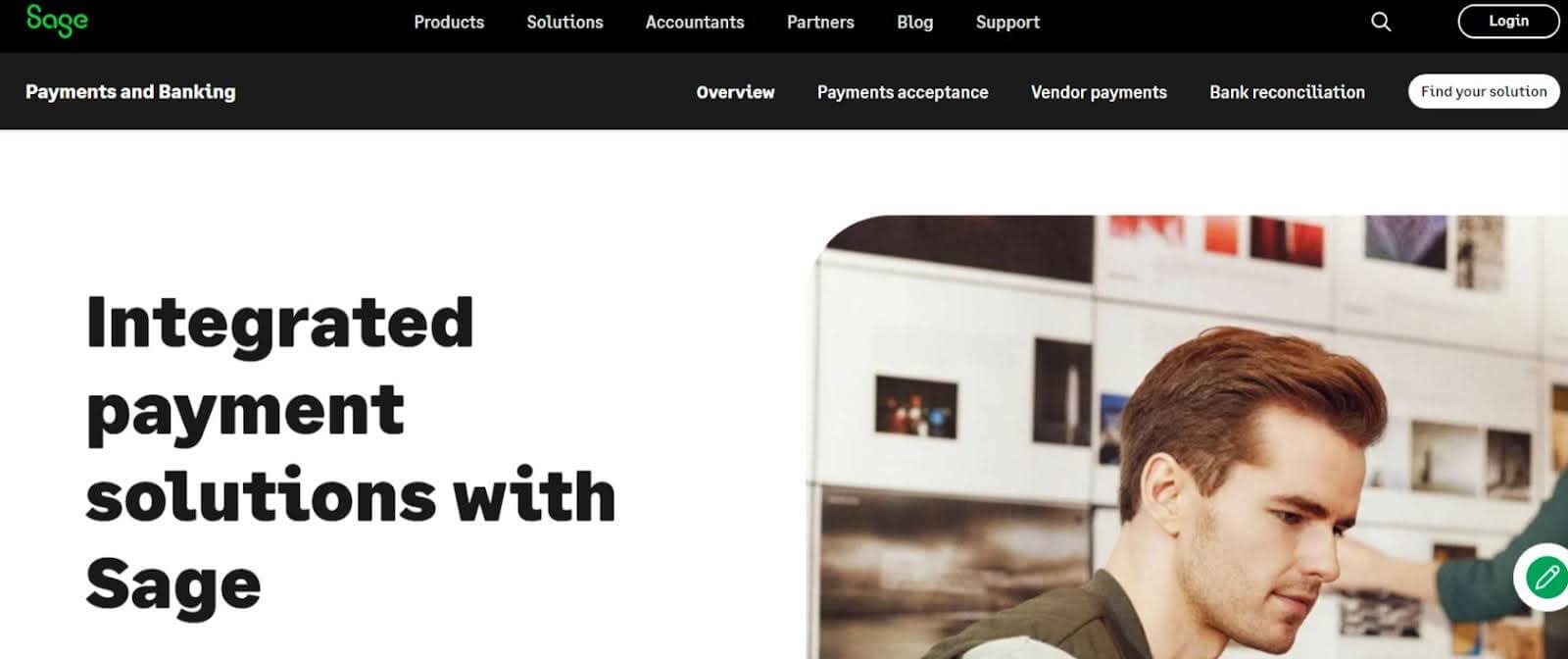Click the word Sage in hero headline

coord(173,584)
